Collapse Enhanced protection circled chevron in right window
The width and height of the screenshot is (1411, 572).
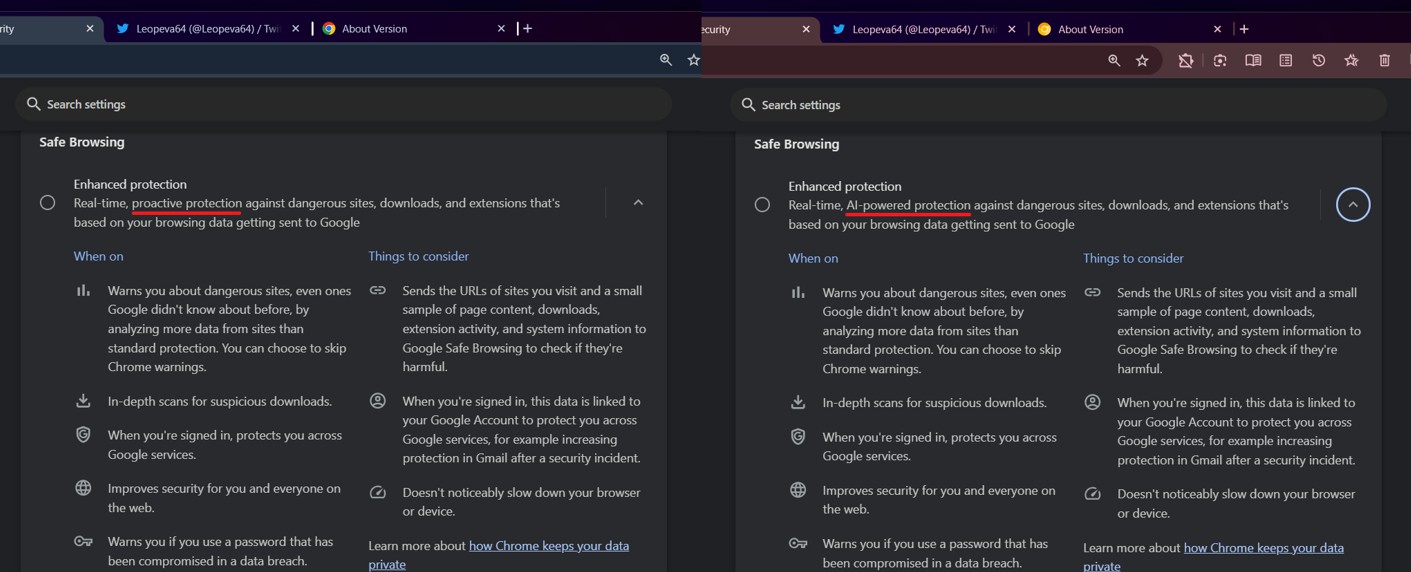1353,205
